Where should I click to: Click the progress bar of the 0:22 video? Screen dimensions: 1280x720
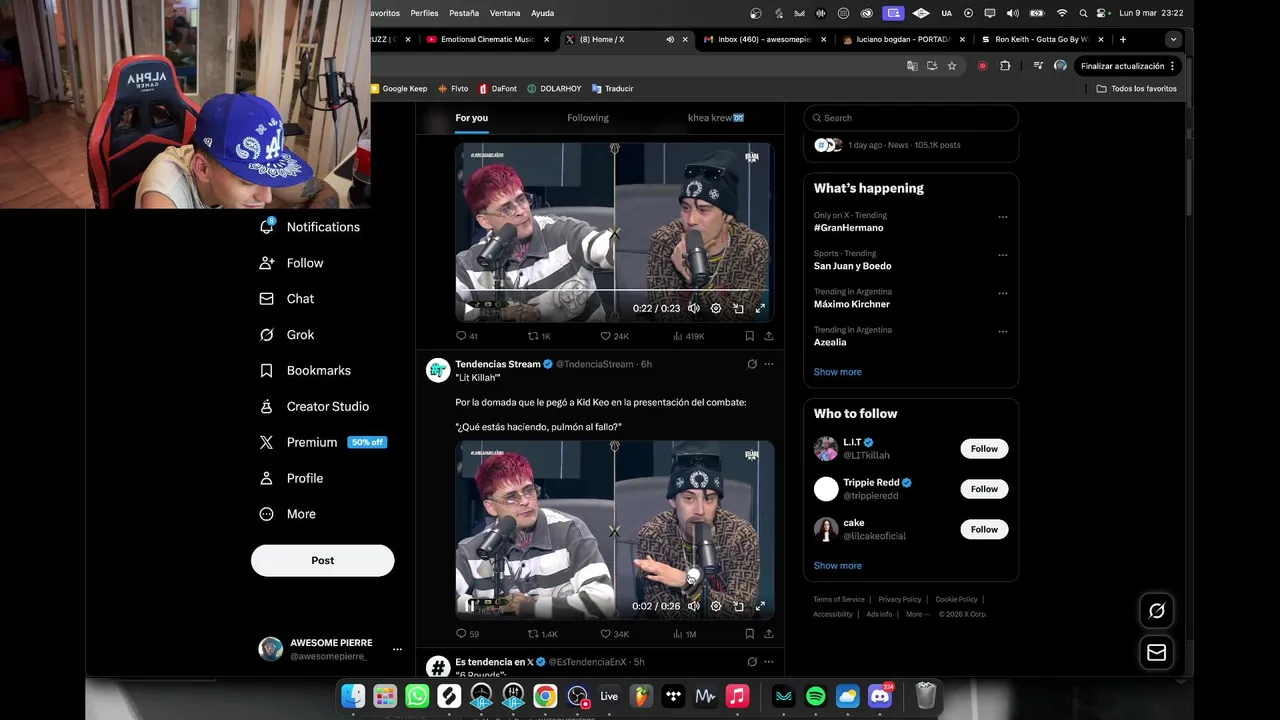click(614, 290)
